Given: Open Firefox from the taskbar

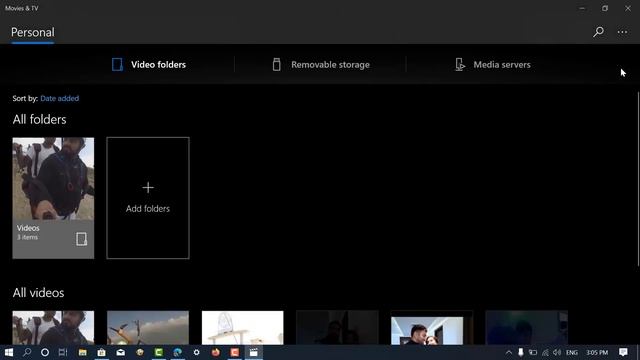Looking at the screenshot, I should [x=216, y=352].
